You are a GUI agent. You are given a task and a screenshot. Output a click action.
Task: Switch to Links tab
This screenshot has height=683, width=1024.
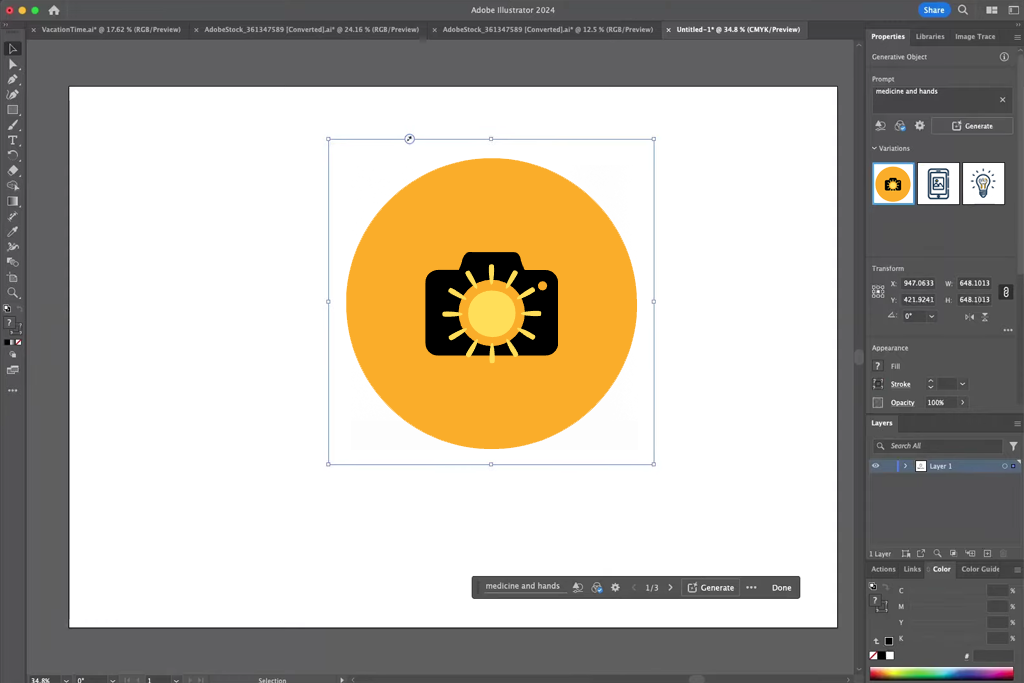click(912, 569)
